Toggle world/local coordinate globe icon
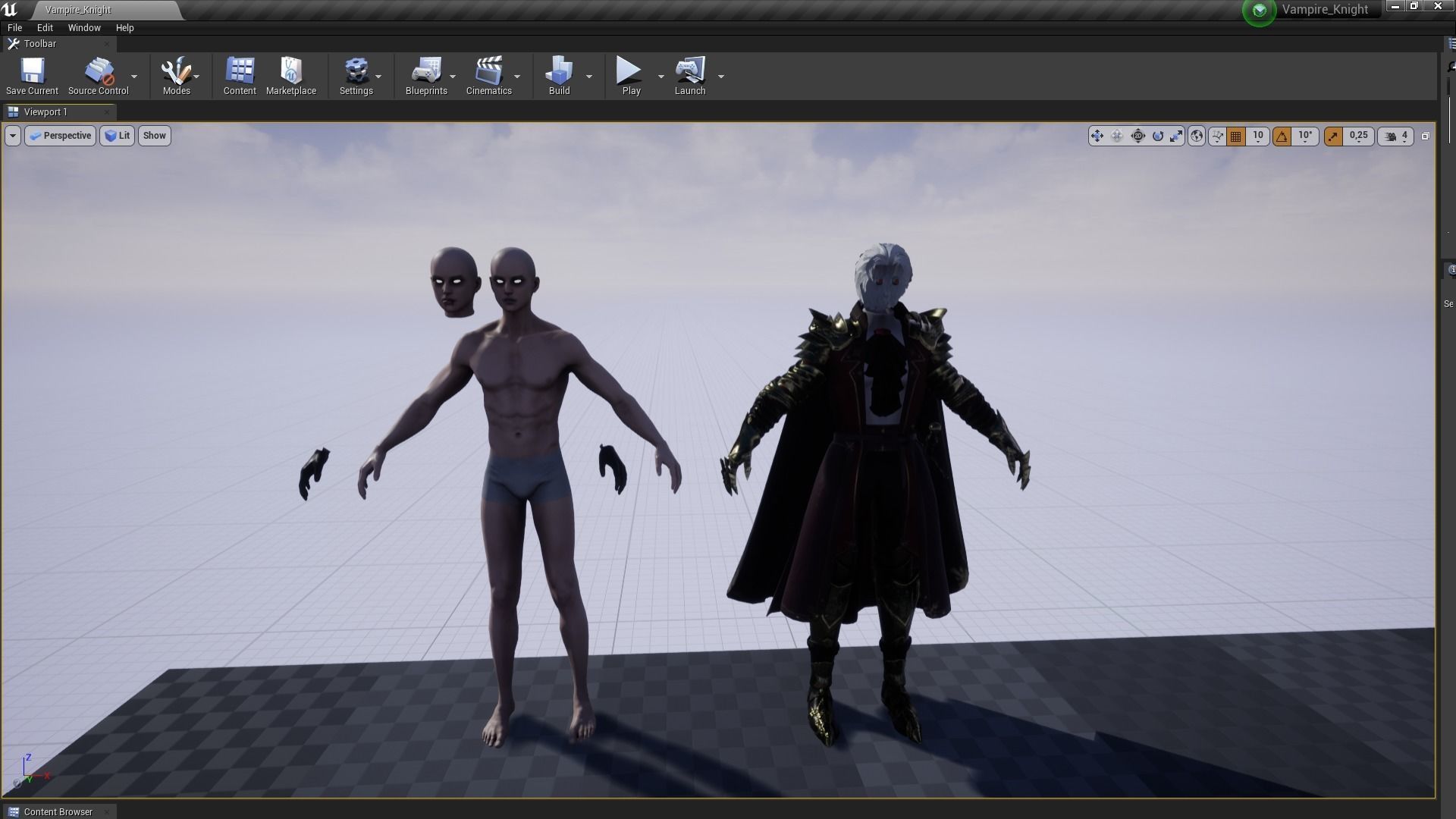The image size is (1456, 819). (x=1197, y=136)
